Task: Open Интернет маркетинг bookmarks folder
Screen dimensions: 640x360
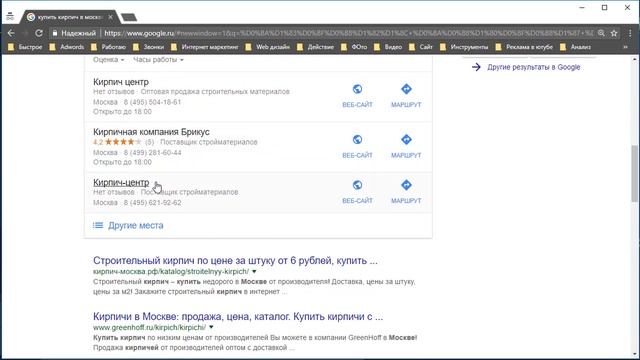Action: (x=204, y=47)
